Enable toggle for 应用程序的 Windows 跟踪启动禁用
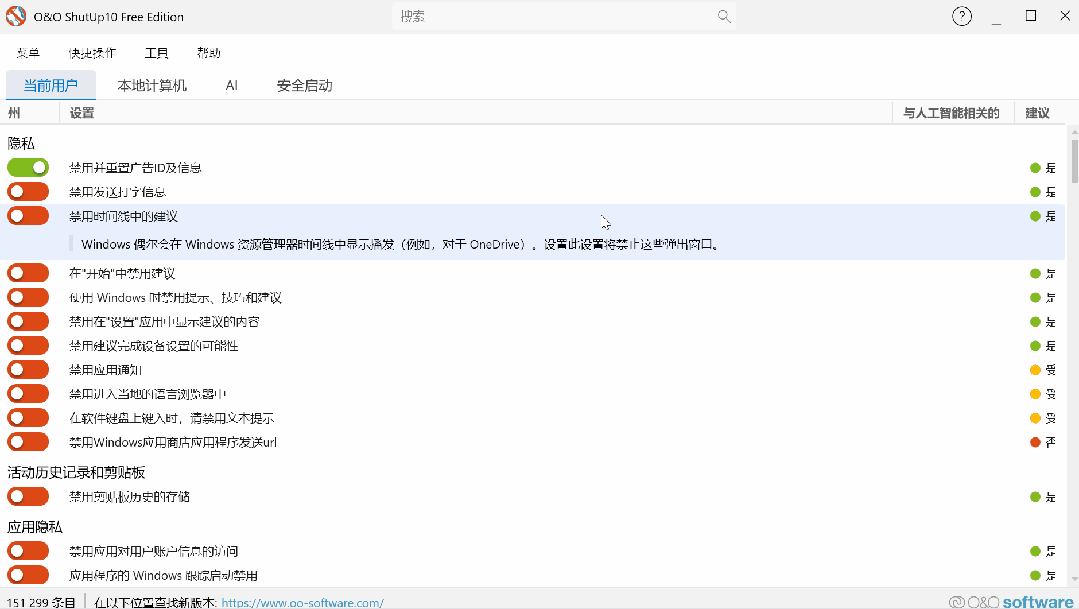 point(28,575)
